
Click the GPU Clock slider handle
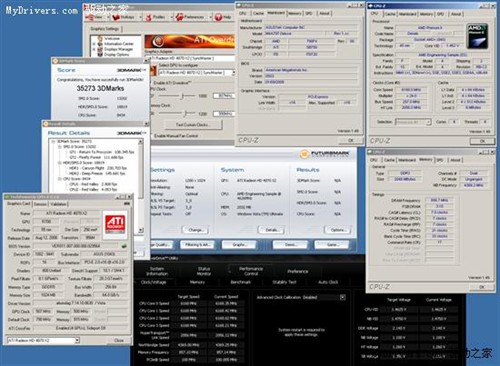[x=182, y=96]
